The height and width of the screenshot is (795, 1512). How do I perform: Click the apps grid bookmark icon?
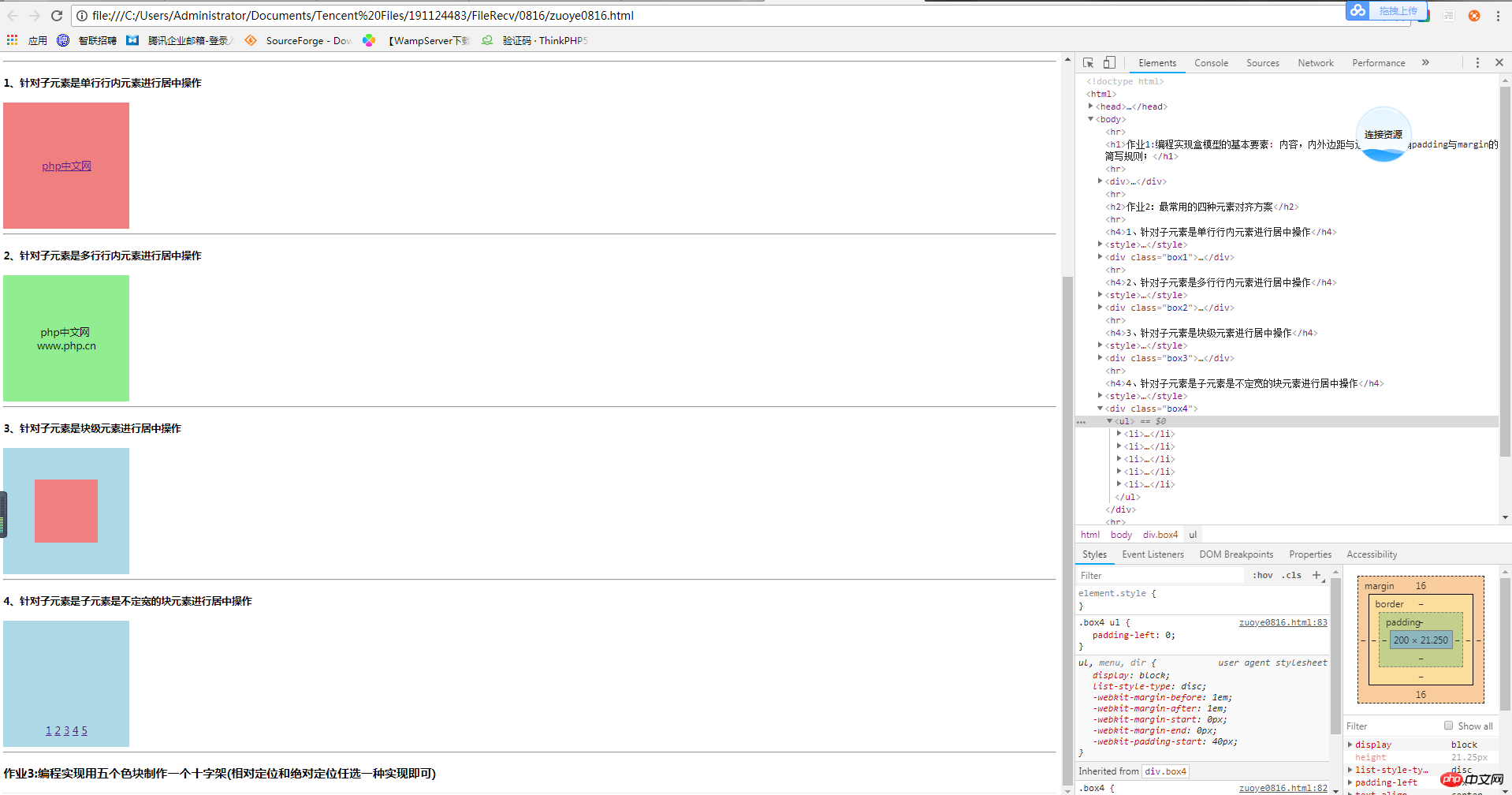[x=13, y=40]
